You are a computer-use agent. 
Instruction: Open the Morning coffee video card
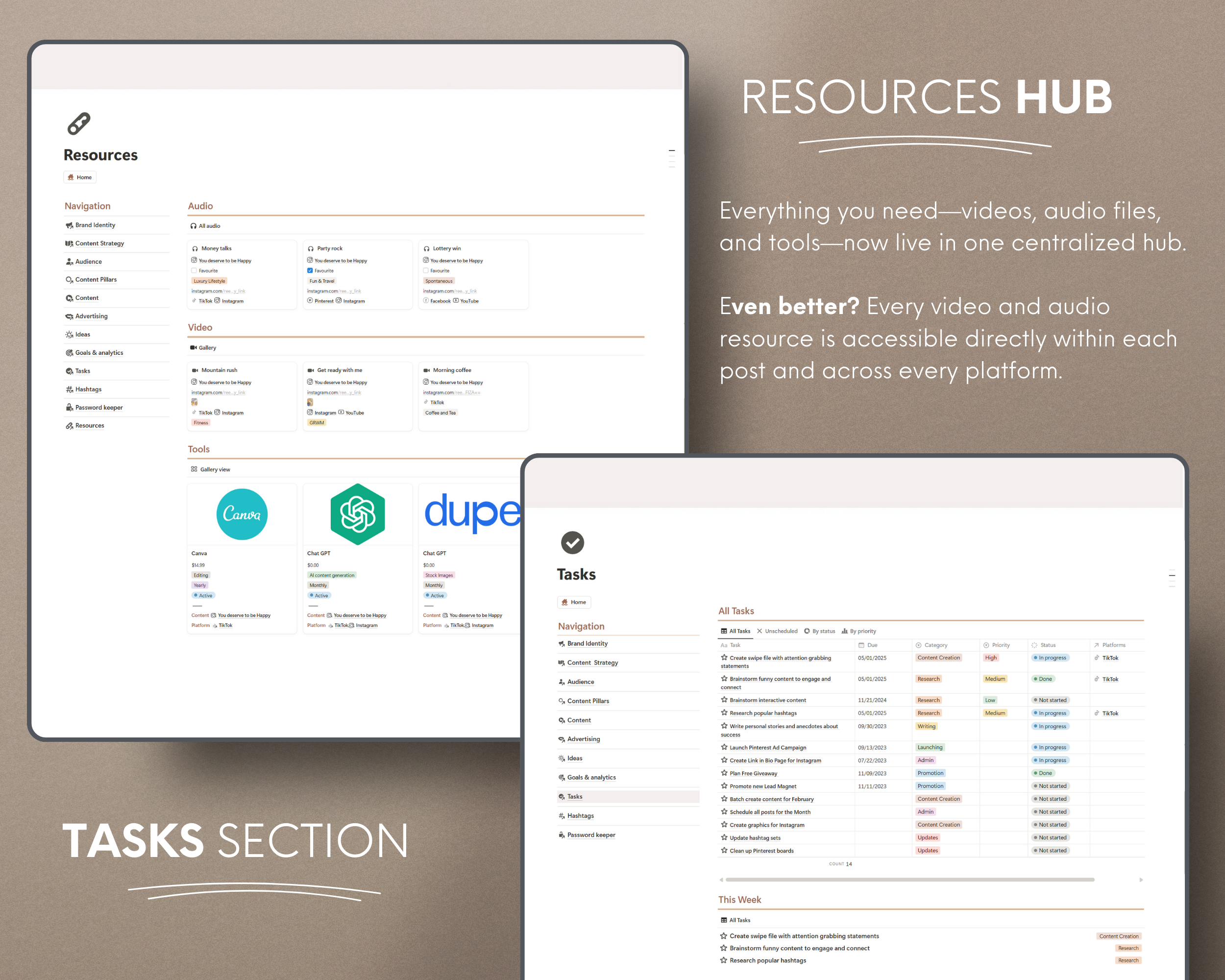point(452,370)
